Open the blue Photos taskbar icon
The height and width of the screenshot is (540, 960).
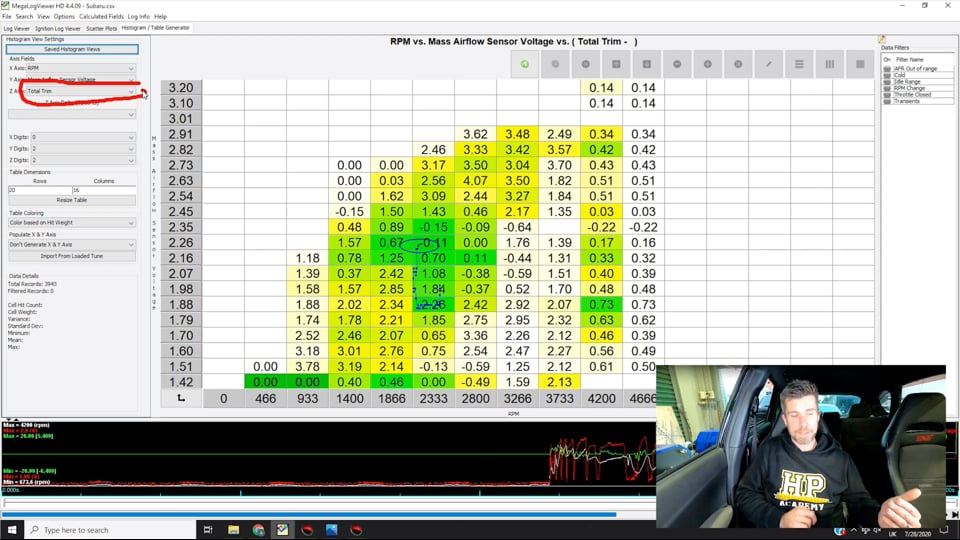click(331, 530)
